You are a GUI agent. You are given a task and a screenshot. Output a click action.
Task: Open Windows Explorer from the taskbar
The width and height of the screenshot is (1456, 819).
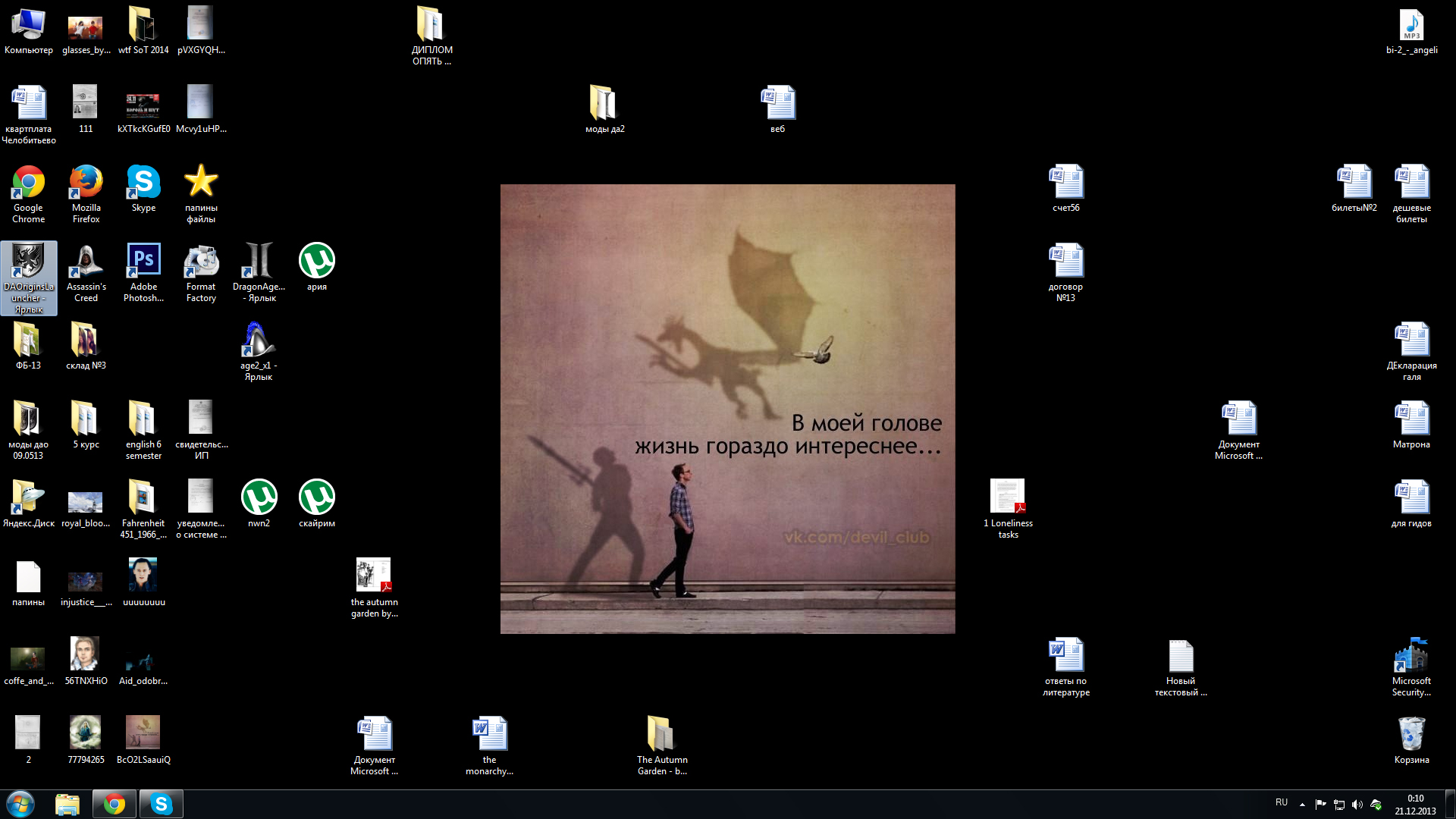click(x=67, y=804)
